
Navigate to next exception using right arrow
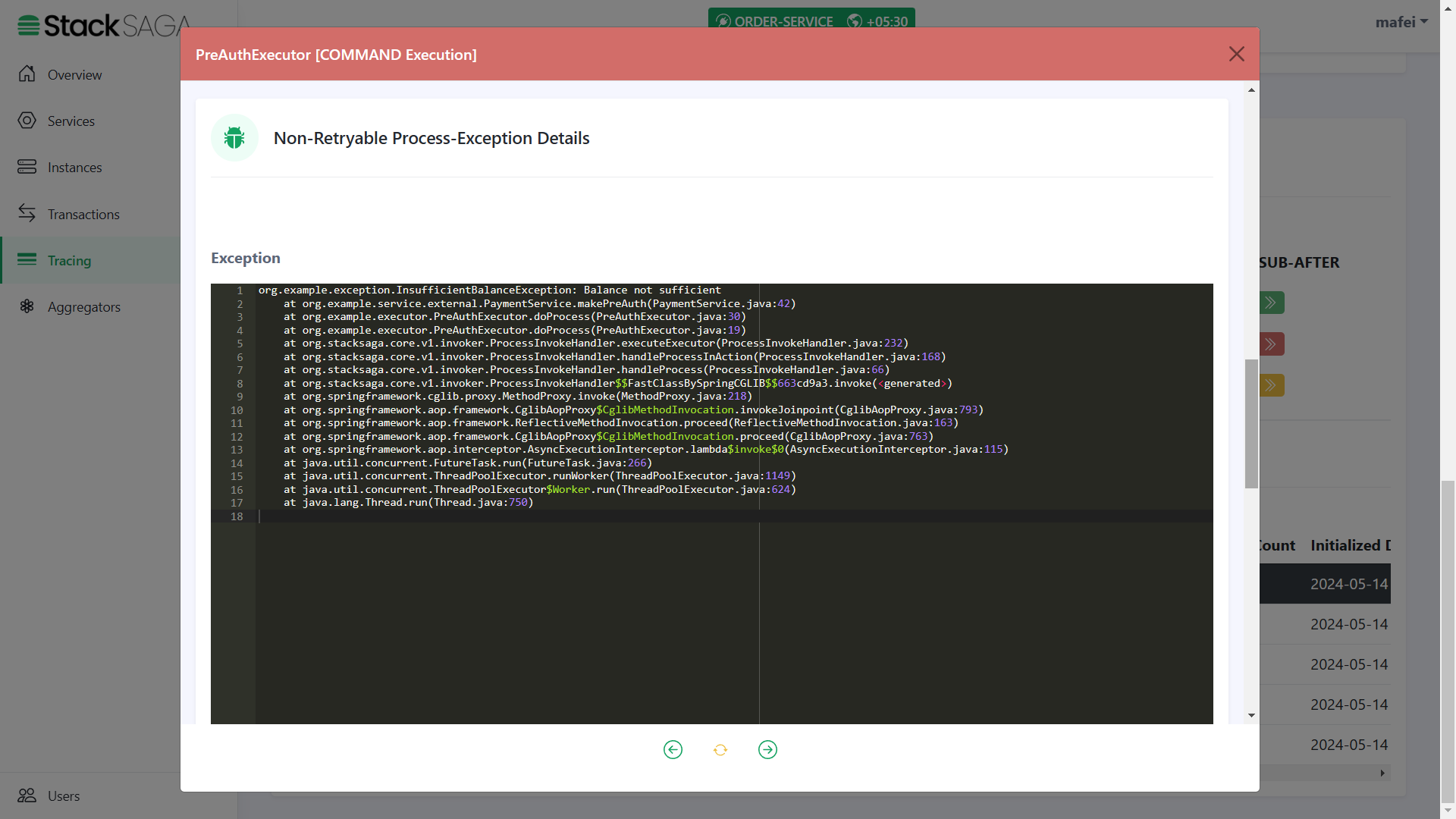[x=768, y=749]
